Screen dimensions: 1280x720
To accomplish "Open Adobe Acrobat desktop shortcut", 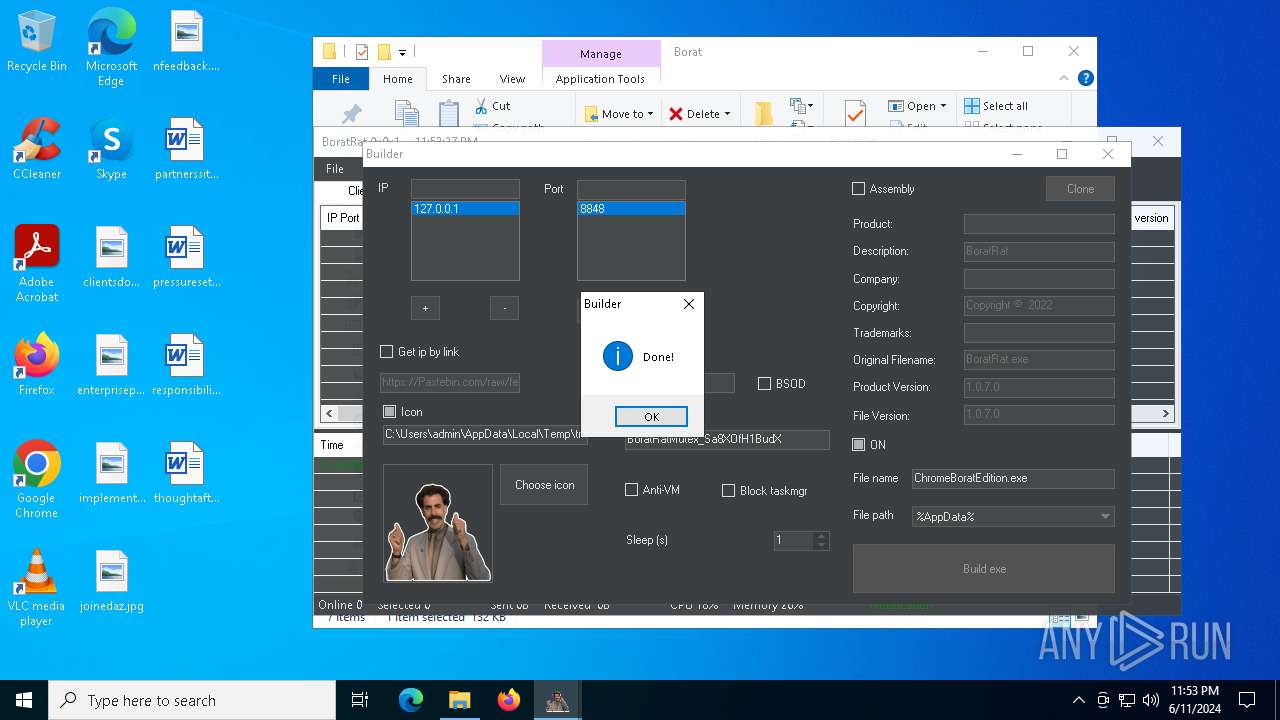I will pyautogui.click(x=37, y=264).
